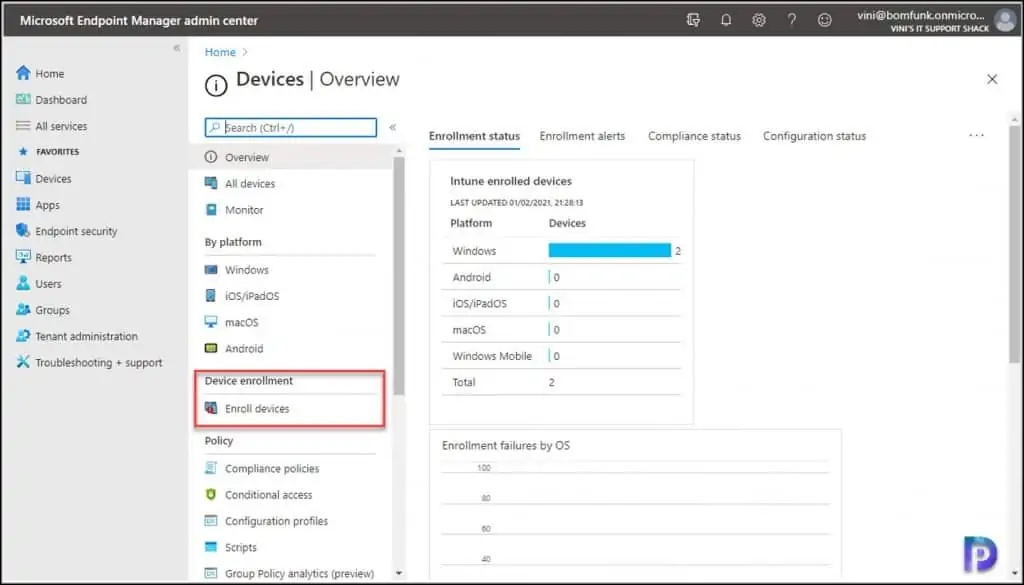Click the Windows platform icon

pyautogui.click(x=211, y=270)
